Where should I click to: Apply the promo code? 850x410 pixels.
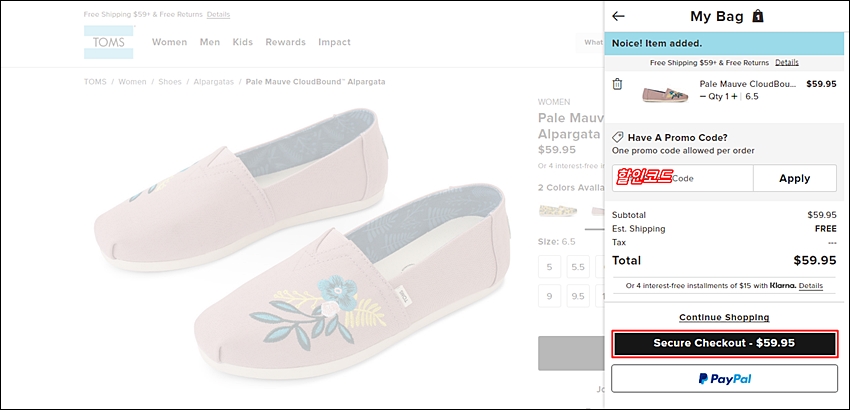tap(795, 178)
